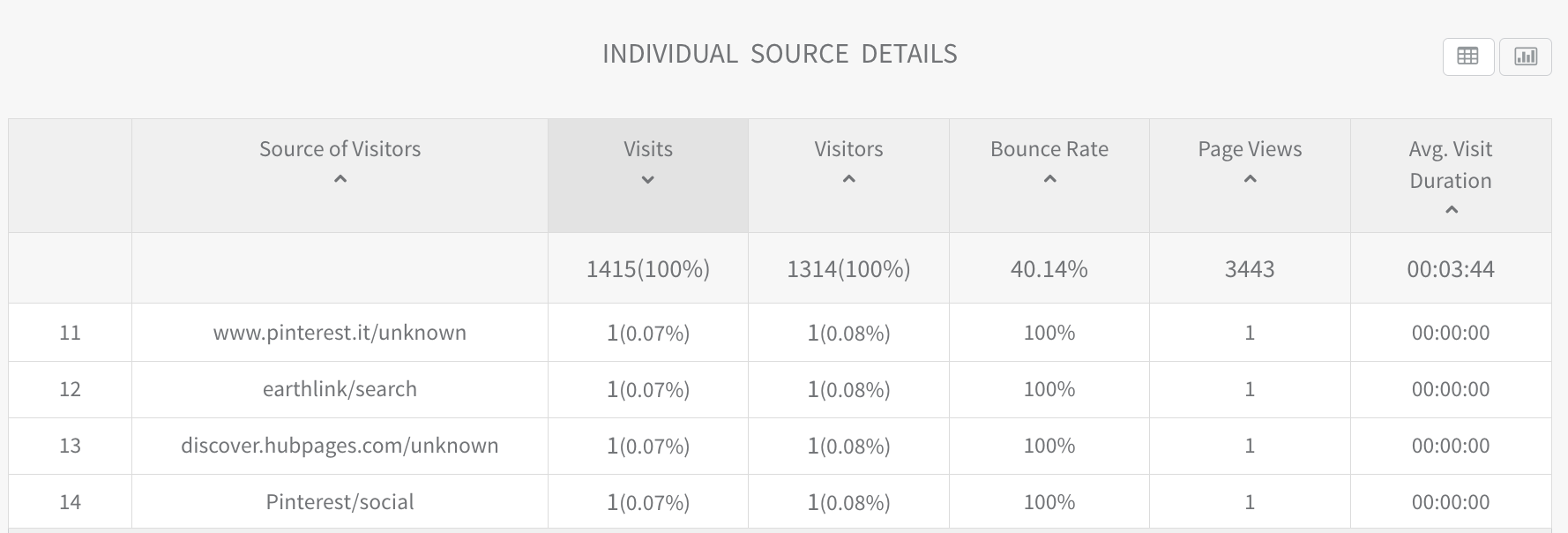Click the Avg. Visit Duration header

tap(1451, 165)
